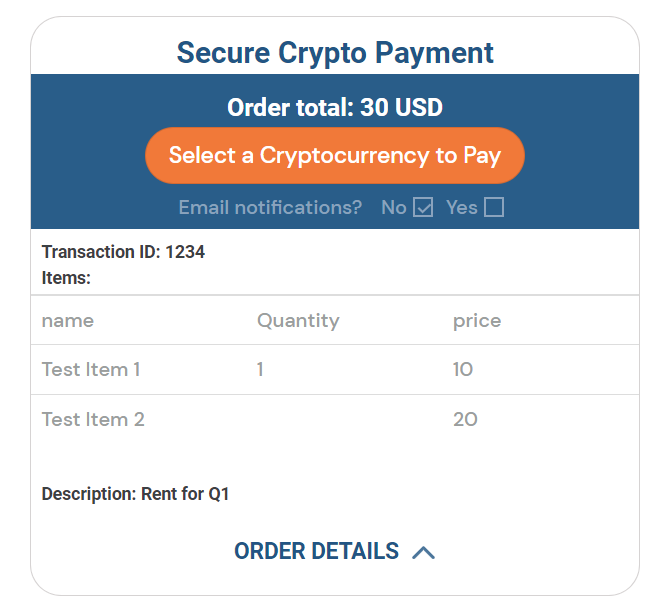Click the Order total: 30 USD text
Viewport: 670px width, 614px height.
point(335,107)
